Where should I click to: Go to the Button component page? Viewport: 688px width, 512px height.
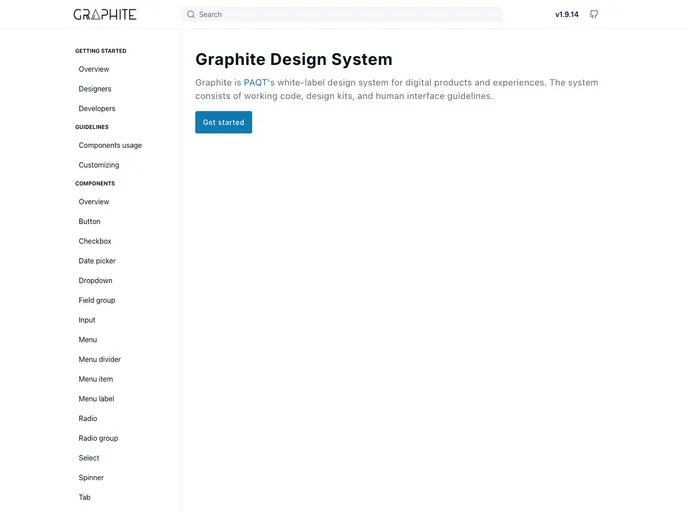click(x=90, y=222)
